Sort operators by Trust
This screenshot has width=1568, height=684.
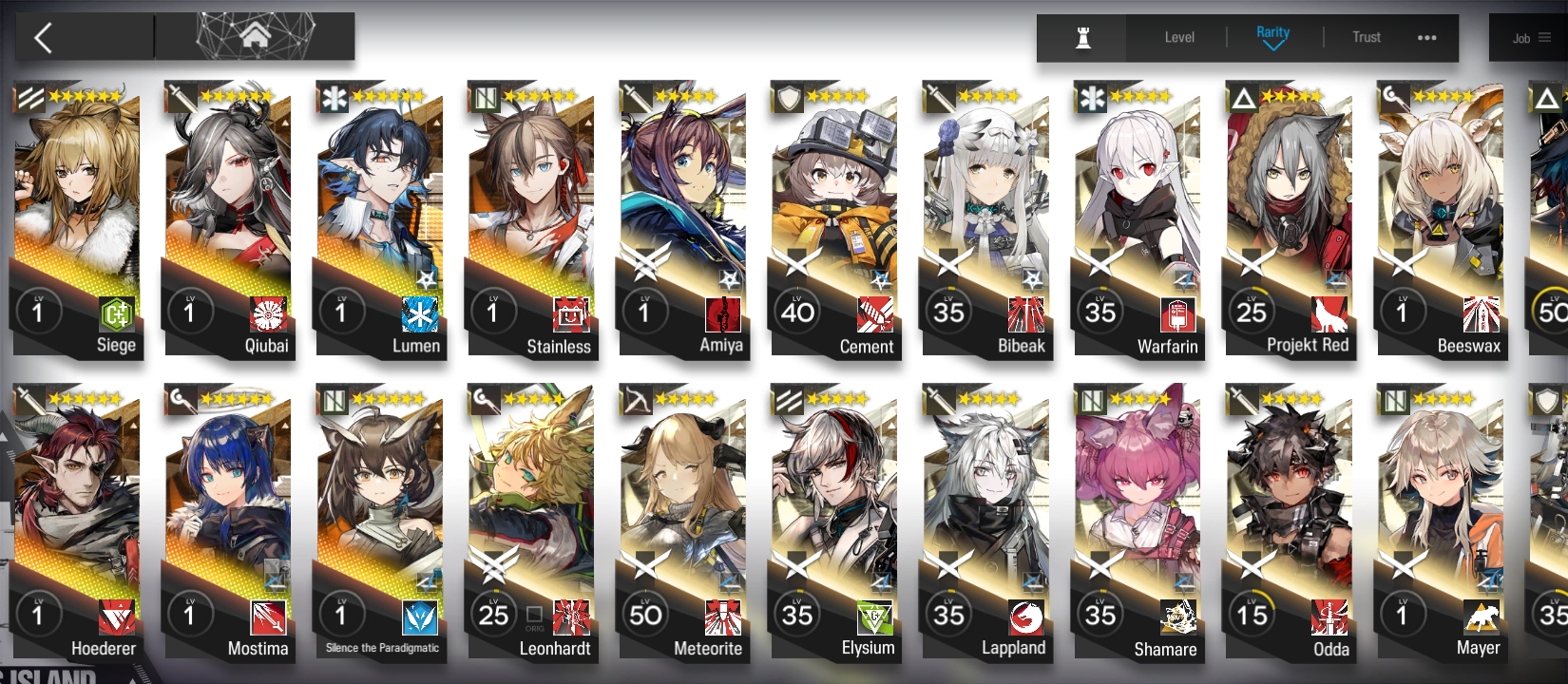point(1367,38)
